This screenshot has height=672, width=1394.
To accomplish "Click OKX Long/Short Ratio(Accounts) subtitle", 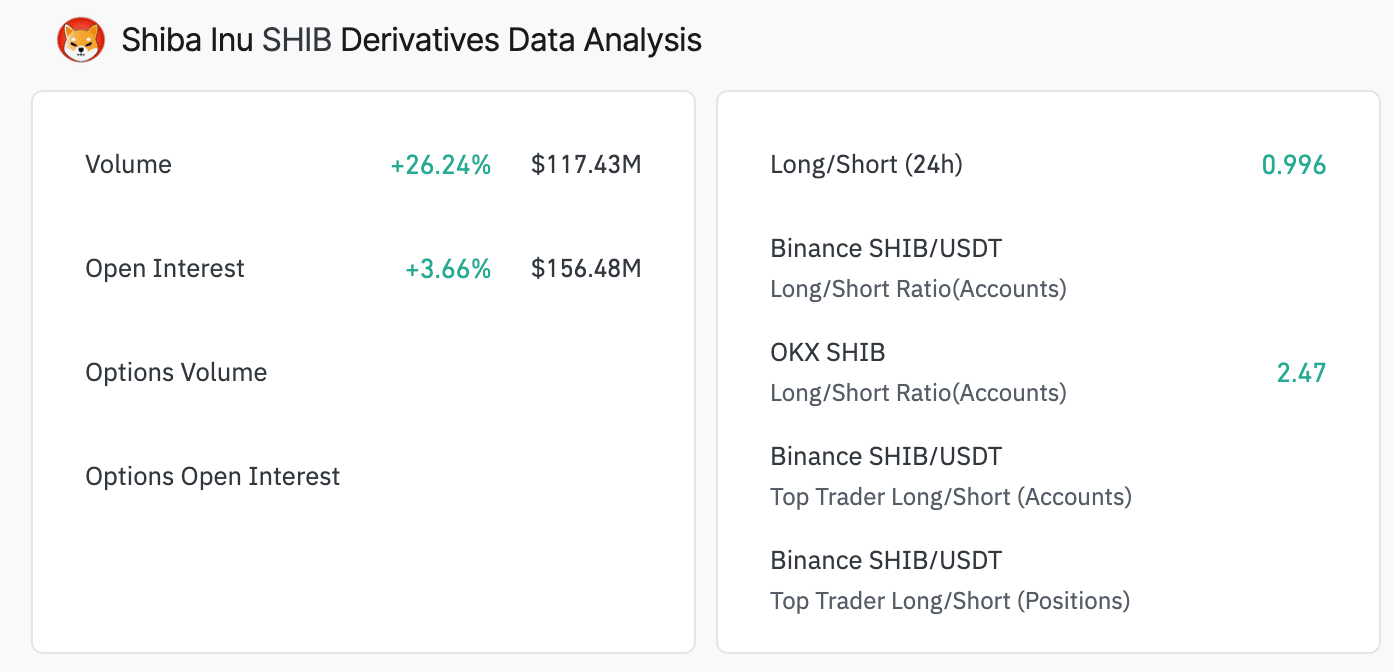I will (x=917, y=393).
